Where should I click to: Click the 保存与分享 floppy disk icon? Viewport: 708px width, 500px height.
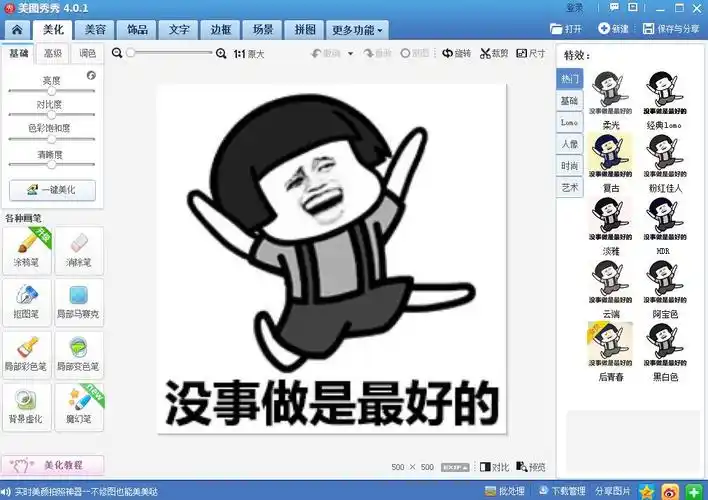pyautogui.click(x=648, y=29)
